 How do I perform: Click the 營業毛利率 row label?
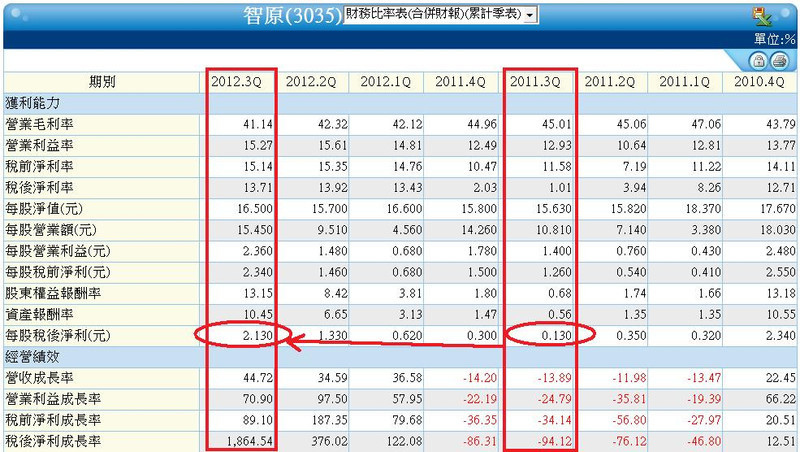(39, 124)
